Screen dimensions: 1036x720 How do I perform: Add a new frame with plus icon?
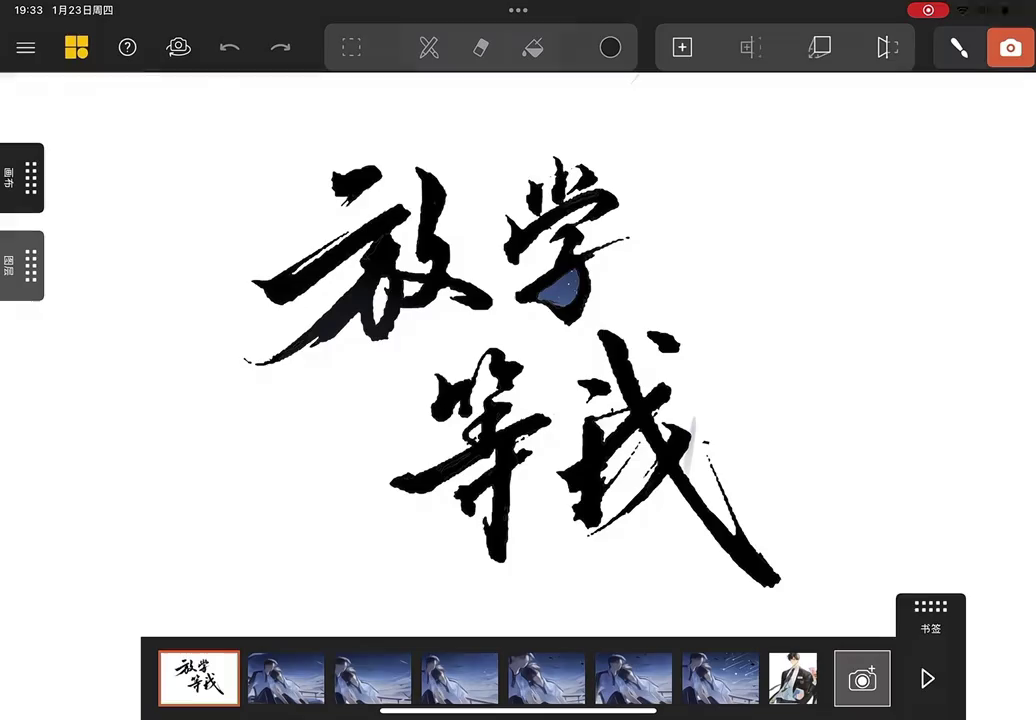click(683, 48)
